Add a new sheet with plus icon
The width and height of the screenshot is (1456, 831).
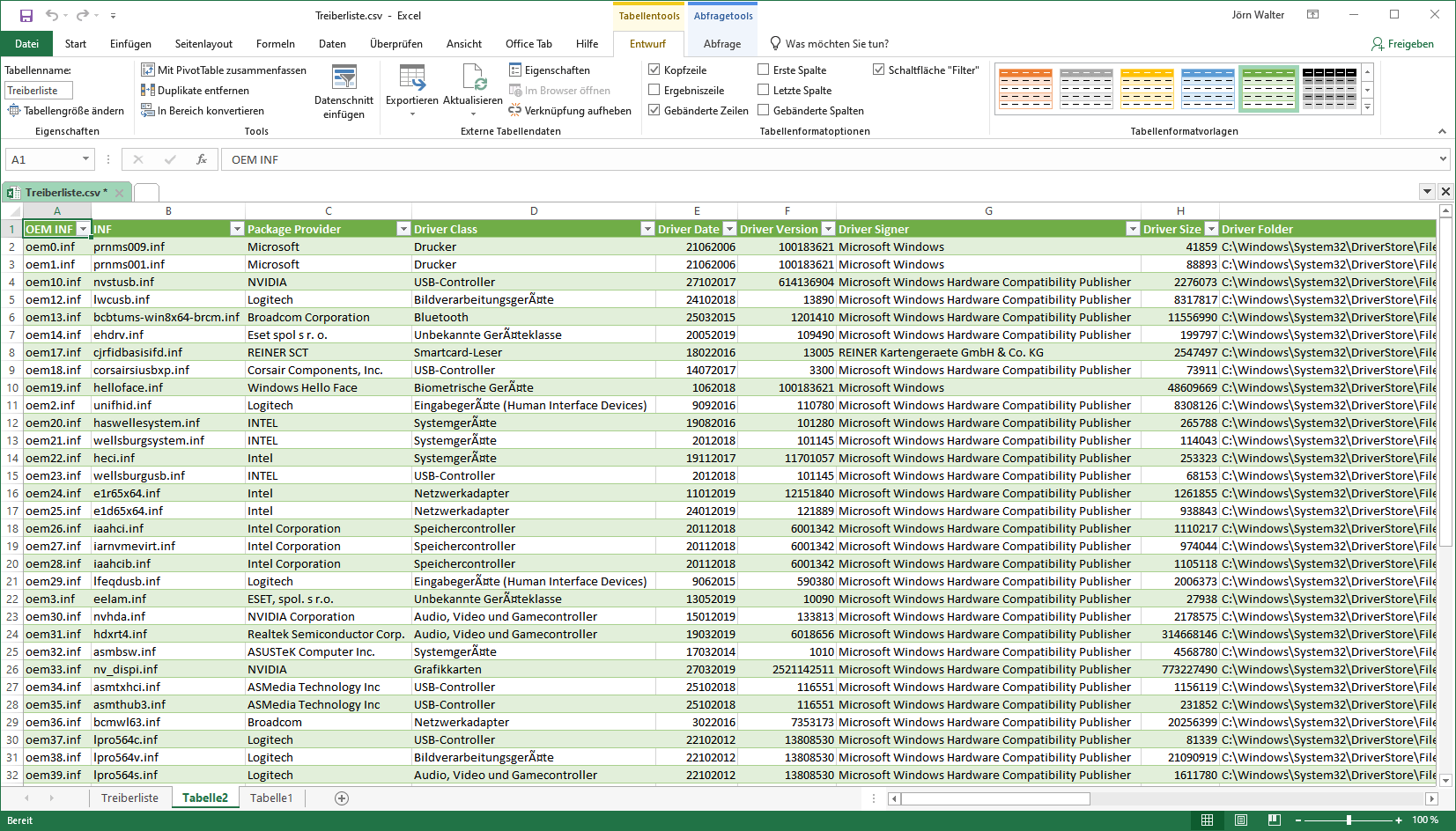coord(342,798)
